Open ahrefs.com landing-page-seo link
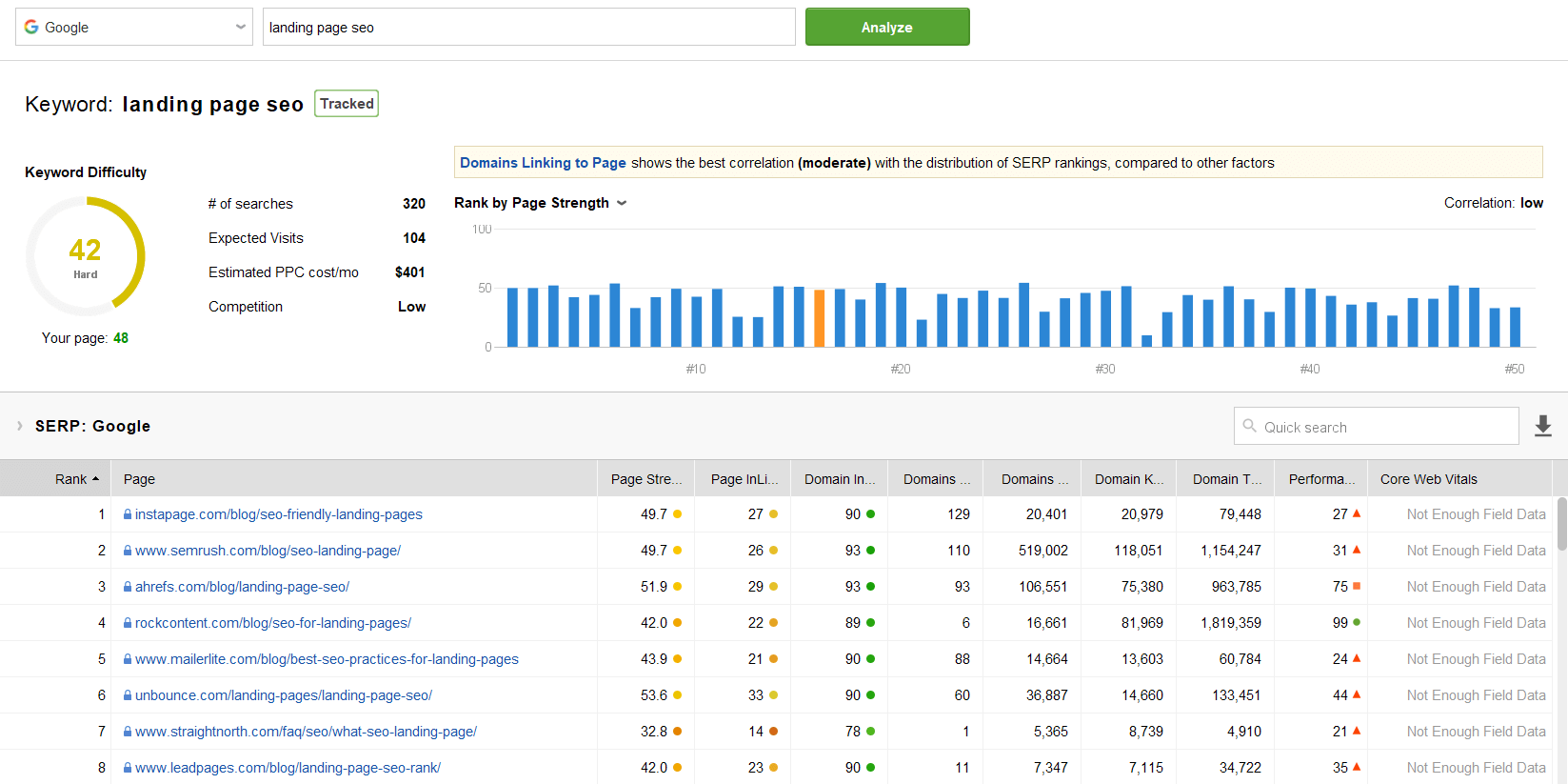1568x784 pixels. pyautogui.click(x=242, y=587)
